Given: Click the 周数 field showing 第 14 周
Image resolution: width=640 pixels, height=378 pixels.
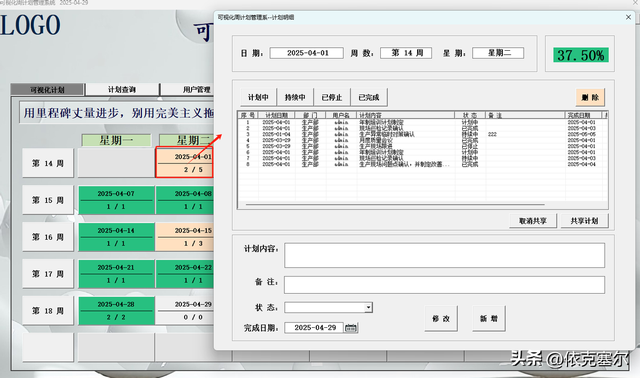Looking at the screenshot, I should click(406, 53).
